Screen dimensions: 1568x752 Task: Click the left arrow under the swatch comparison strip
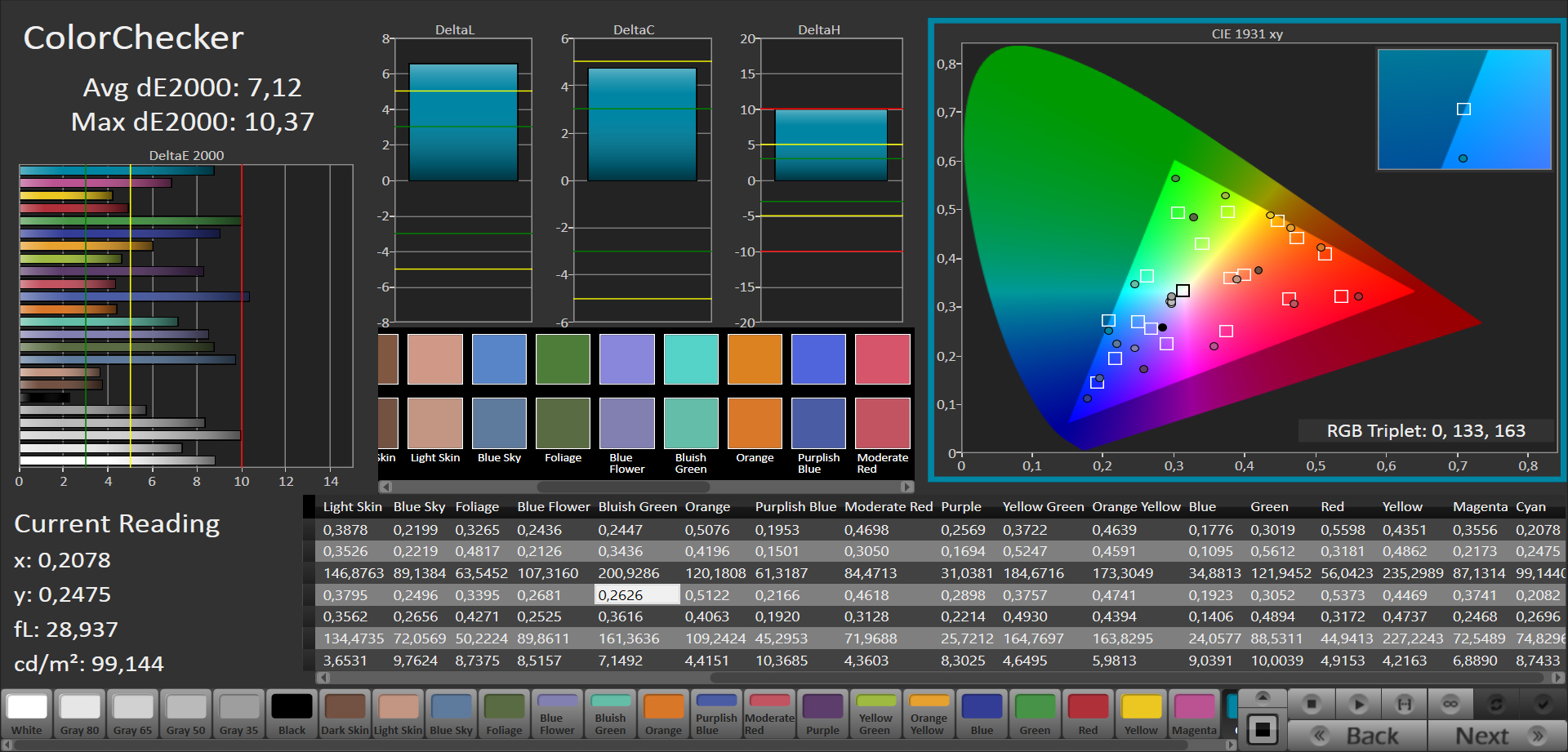tap(385, 487)
